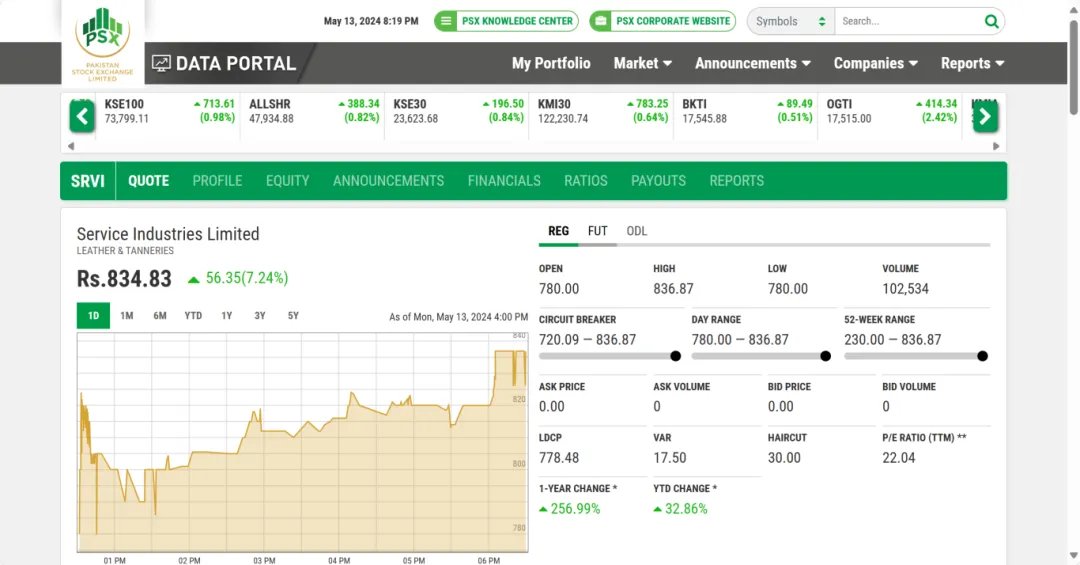Click page scrollbar down arrow

tap(1074, 555)
